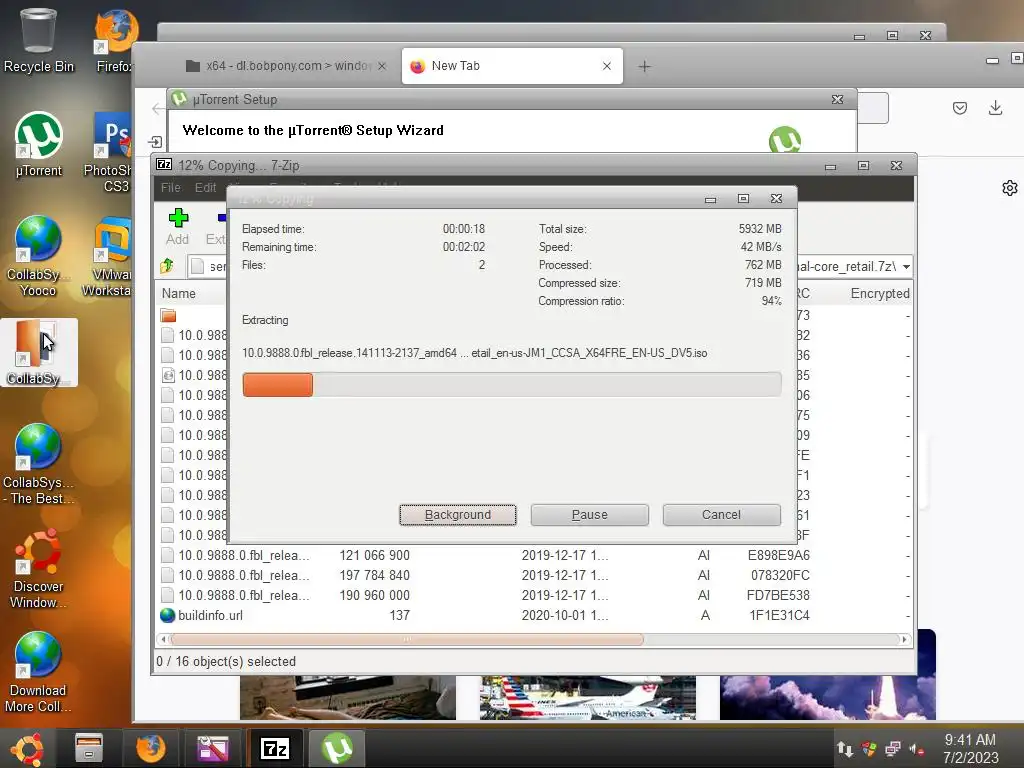Click the Ubuntu-style start button
Image resolution: width=1024 pixels, height=768 pixels.
tap(27, 748)
